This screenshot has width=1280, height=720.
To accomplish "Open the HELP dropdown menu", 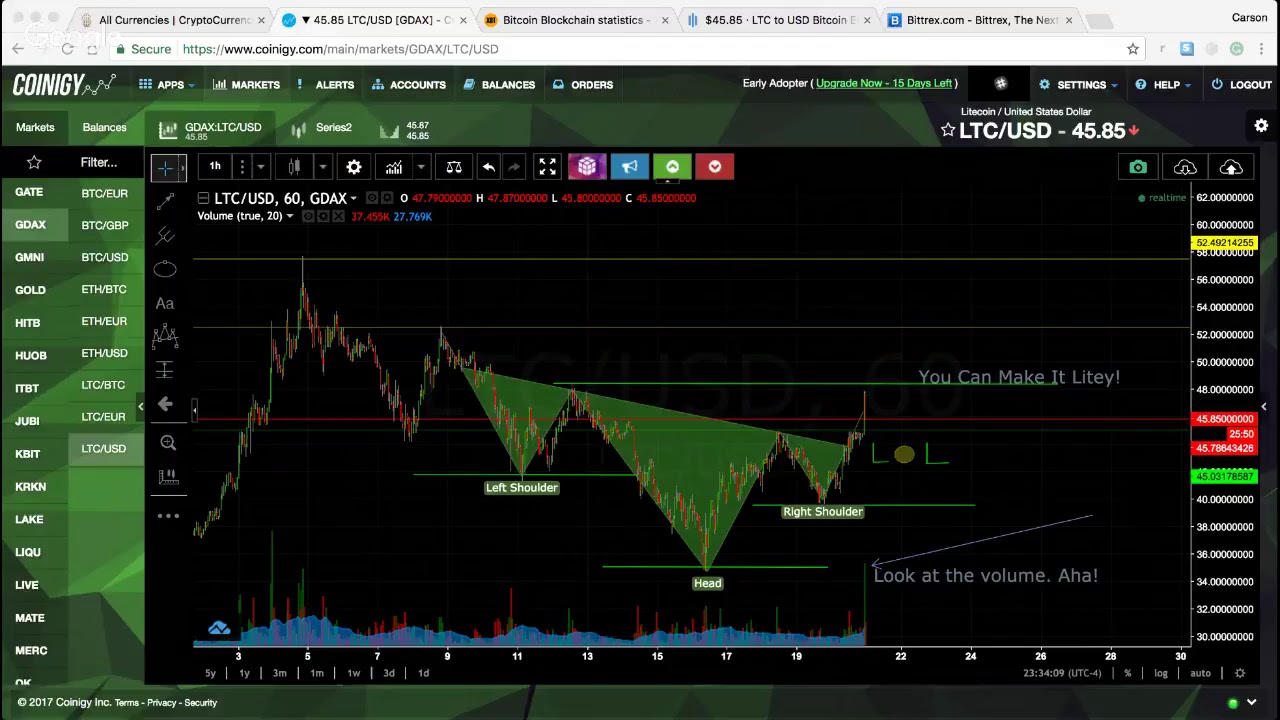I will tap(1163, 85).
